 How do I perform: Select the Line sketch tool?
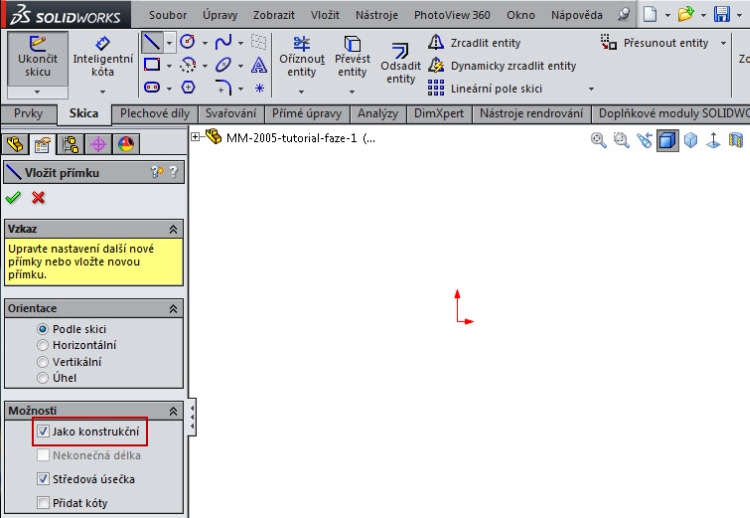coord(152,43)
